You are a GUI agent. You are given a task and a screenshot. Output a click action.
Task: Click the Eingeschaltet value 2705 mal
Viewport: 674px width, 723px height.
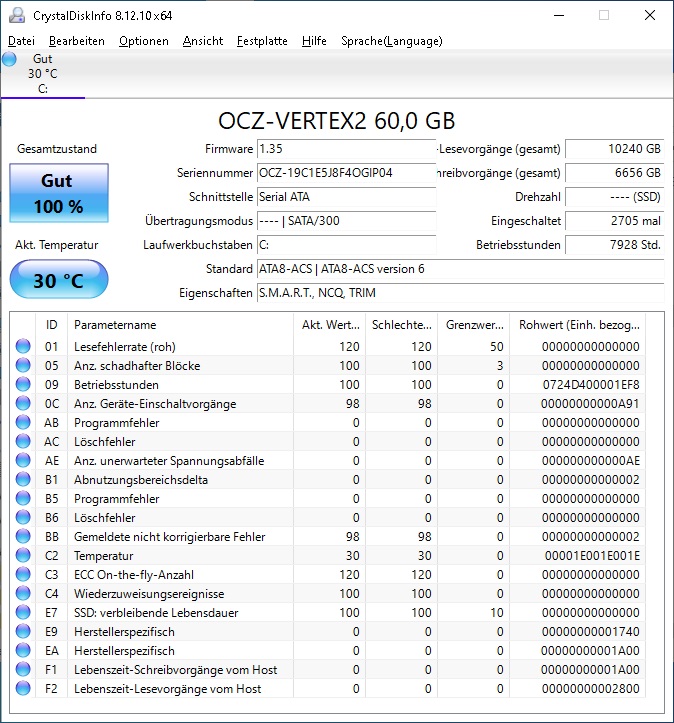pos(615,221)
